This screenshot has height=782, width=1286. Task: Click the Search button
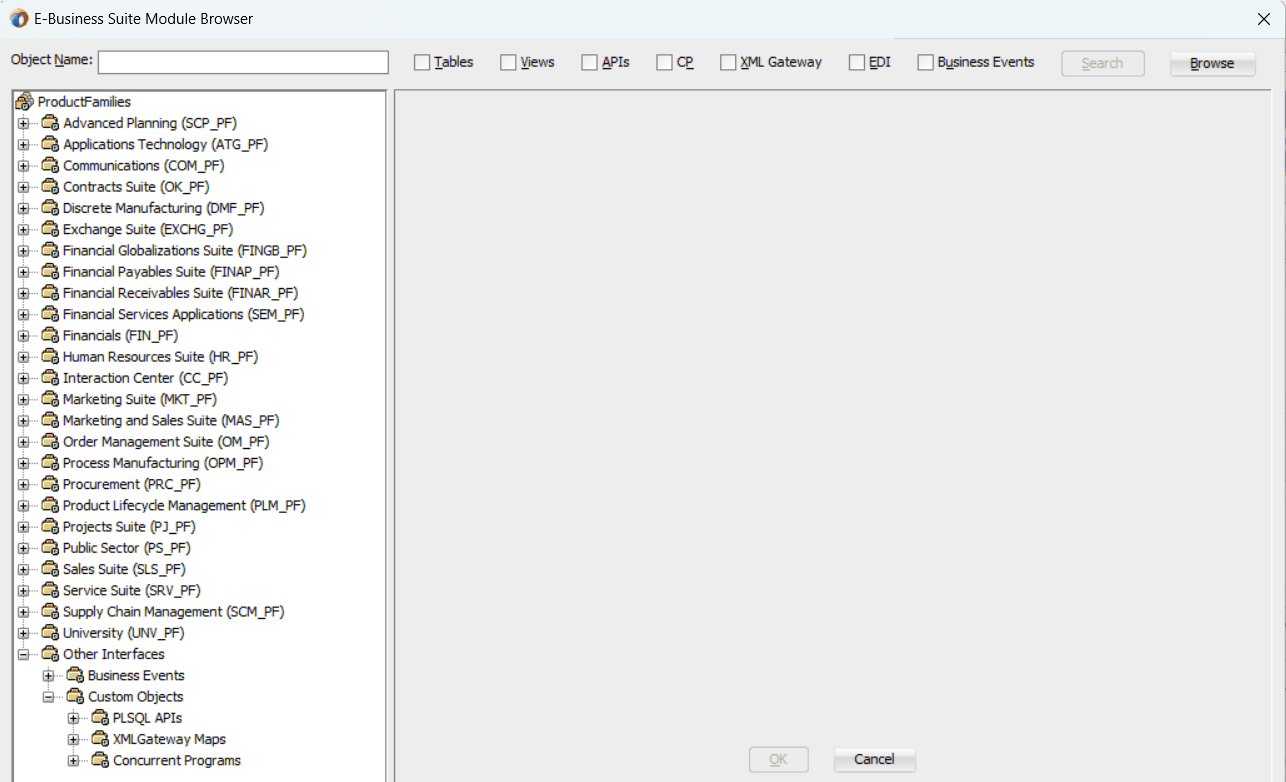point(1102,63)
